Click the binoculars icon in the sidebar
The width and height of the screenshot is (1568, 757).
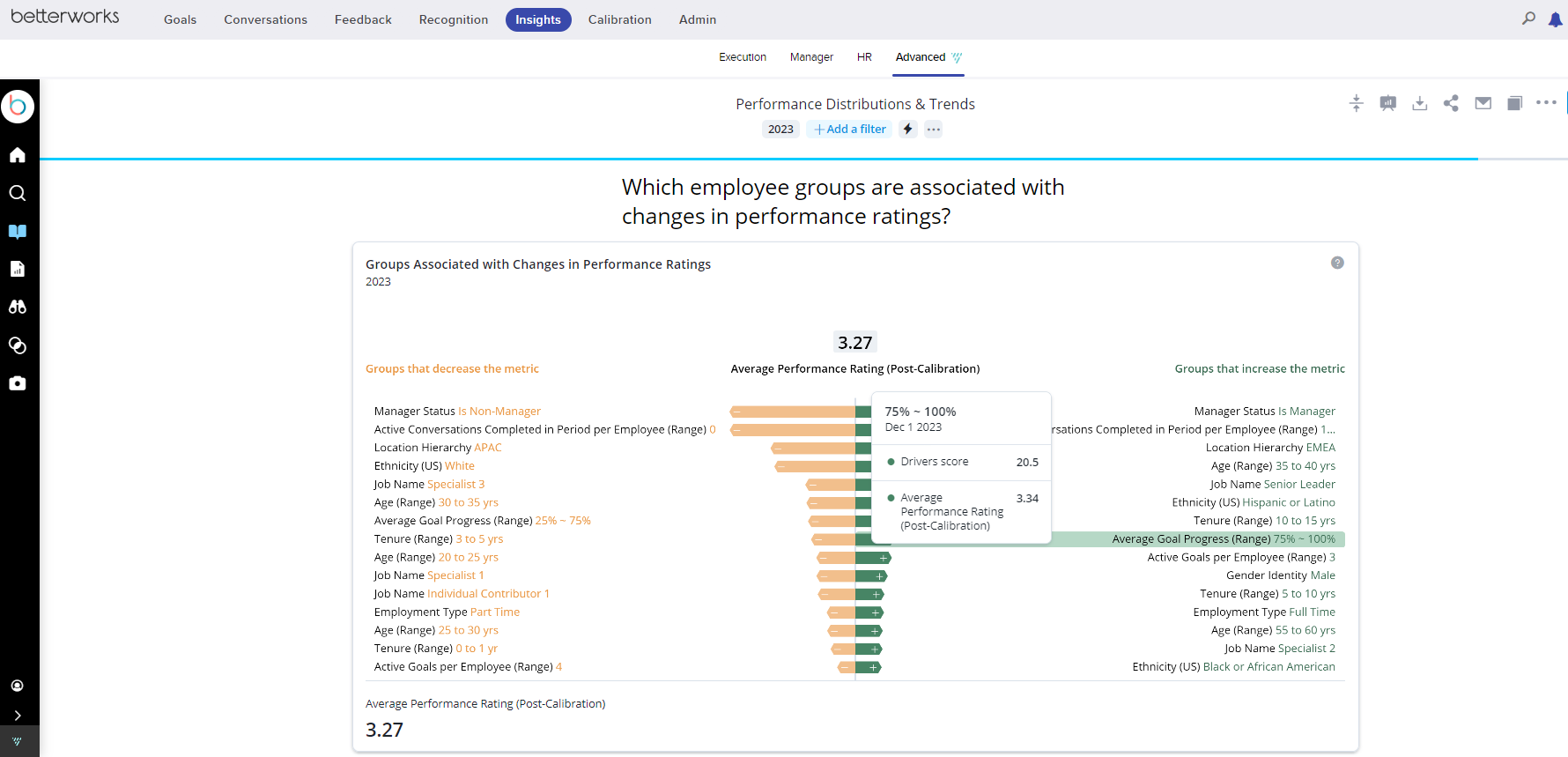click(18, 307)
